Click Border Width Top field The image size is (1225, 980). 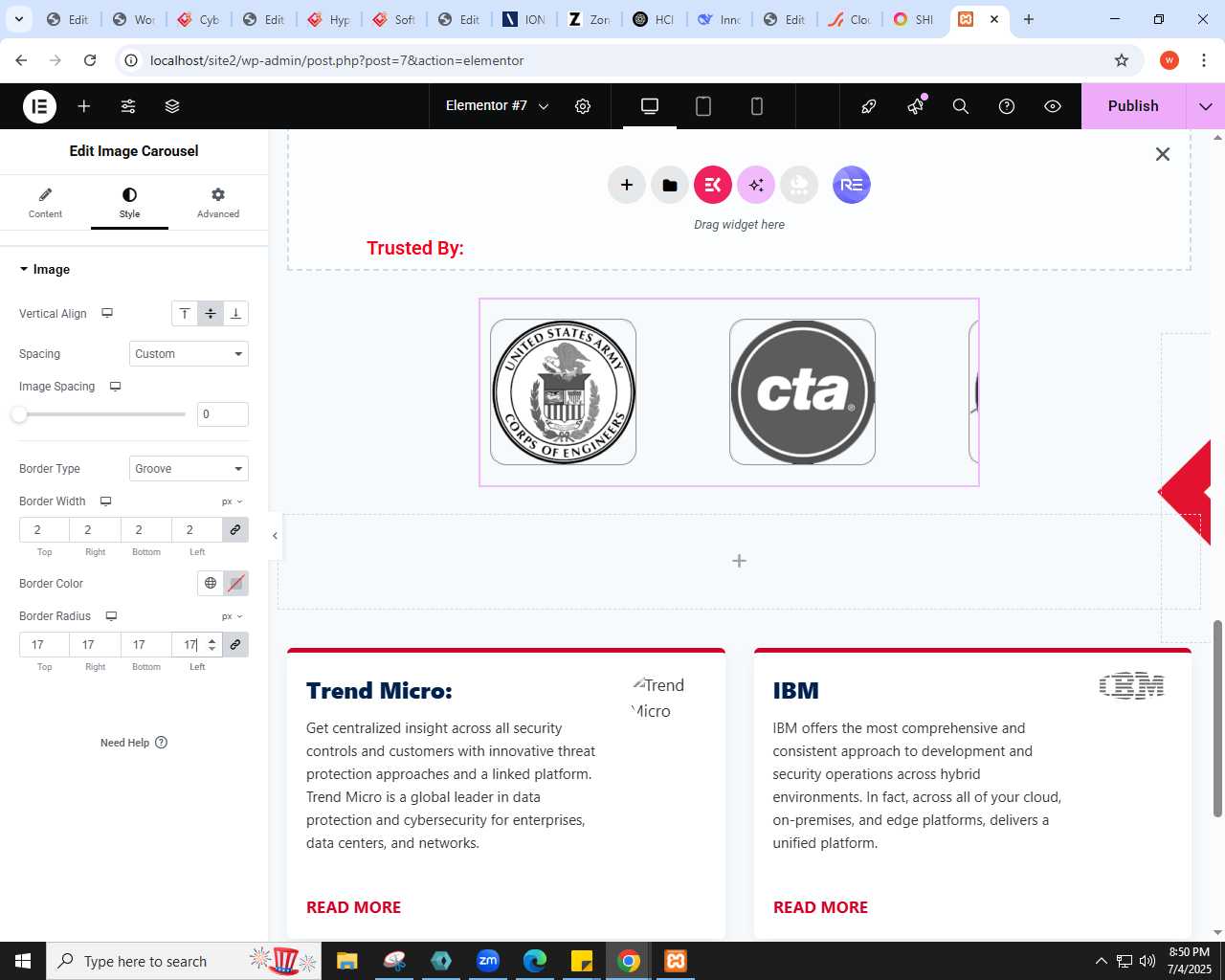point(44,530)
